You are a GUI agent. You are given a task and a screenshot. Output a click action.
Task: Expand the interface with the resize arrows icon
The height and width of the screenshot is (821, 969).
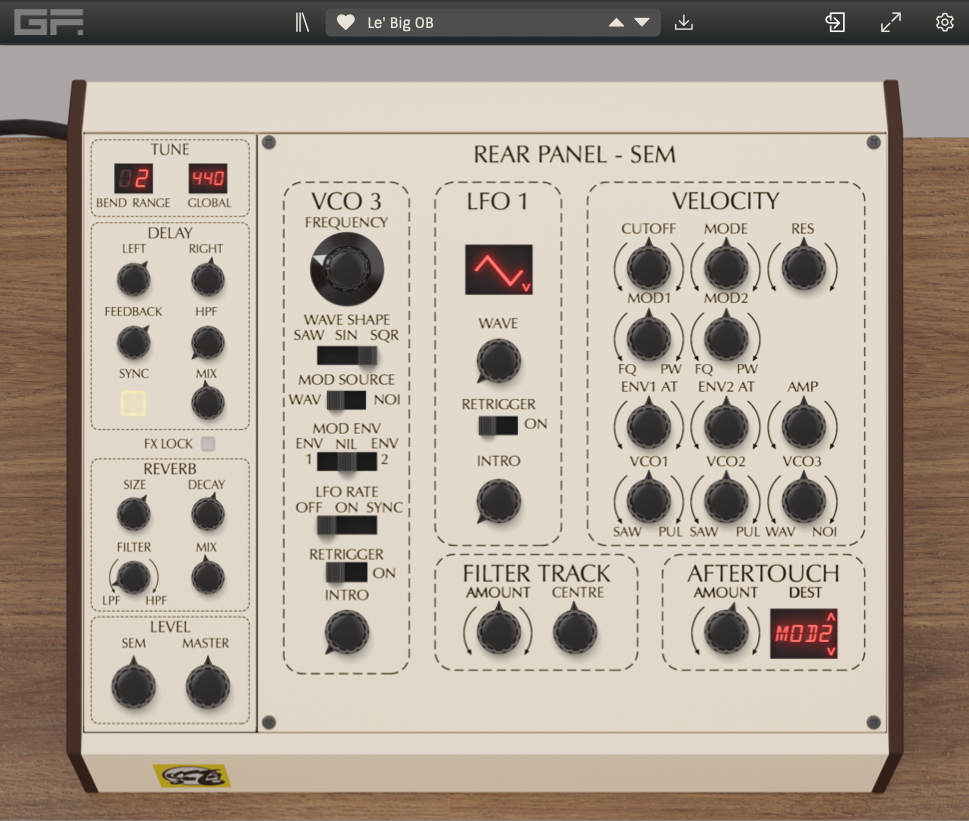[889, 21]
